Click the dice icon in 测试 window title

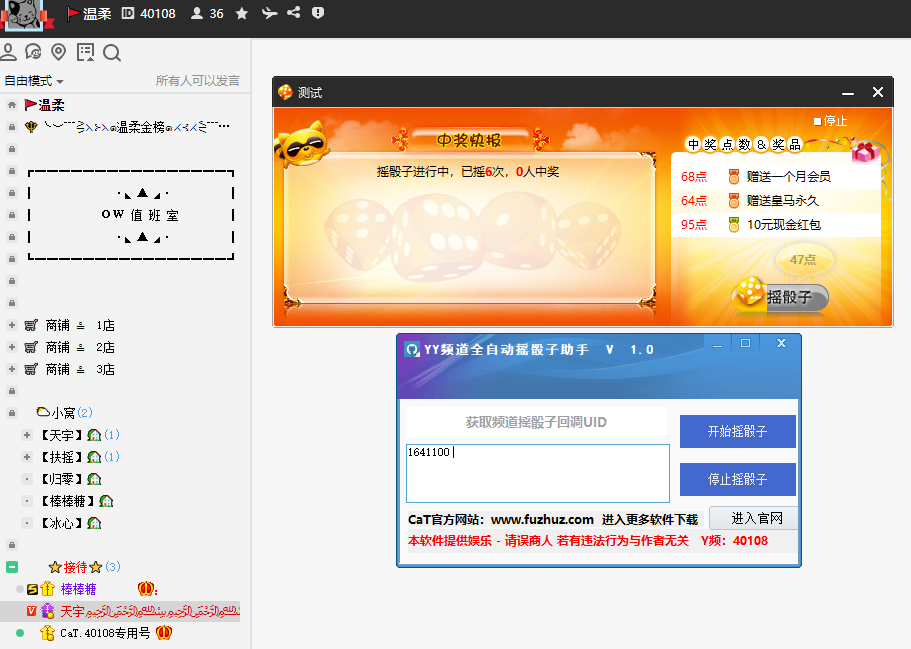pyautogui.click(x=285, y=92)
